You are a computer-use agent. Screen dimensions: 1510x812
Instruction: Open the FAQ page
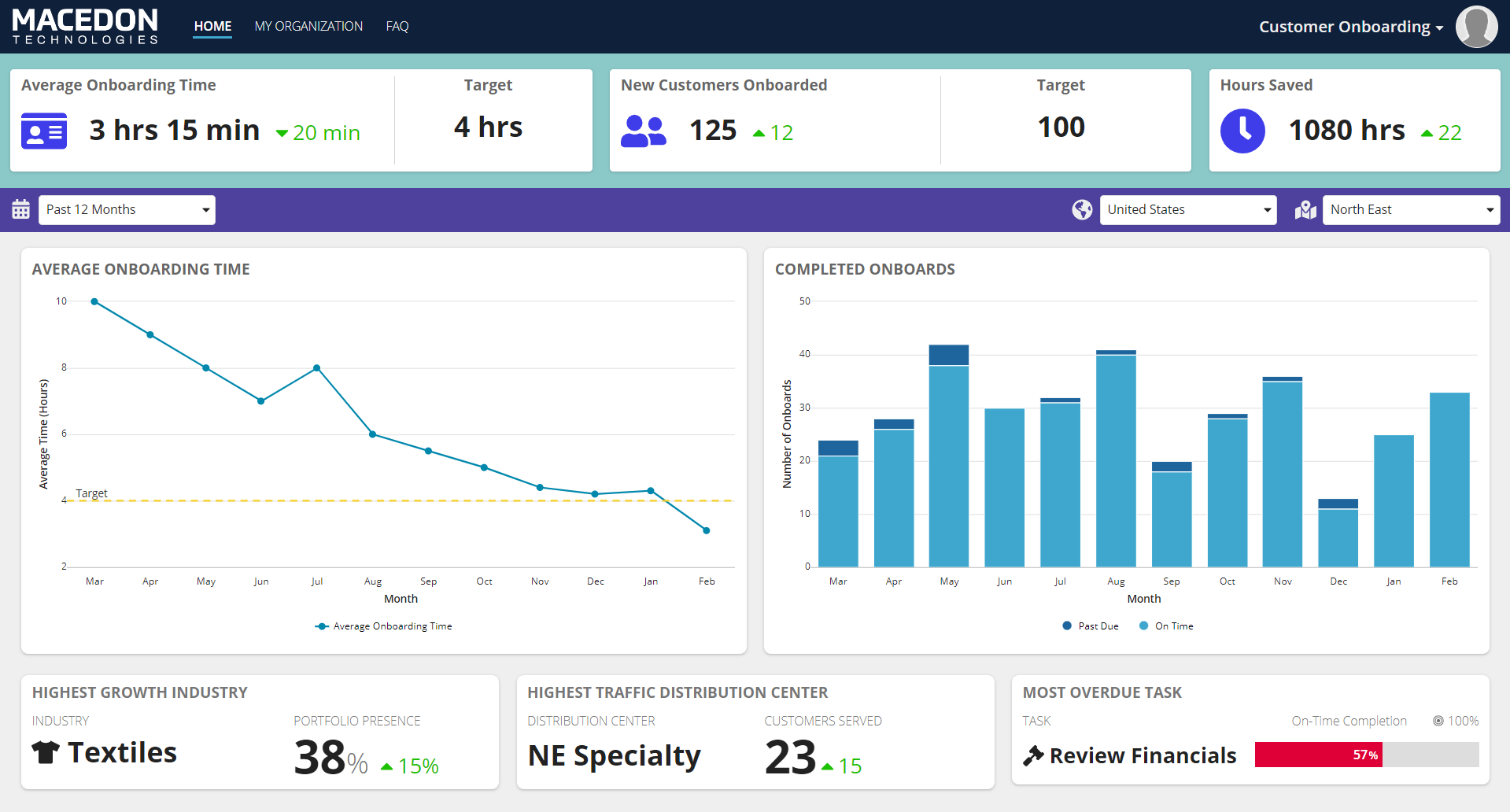[x=397, y=26]
